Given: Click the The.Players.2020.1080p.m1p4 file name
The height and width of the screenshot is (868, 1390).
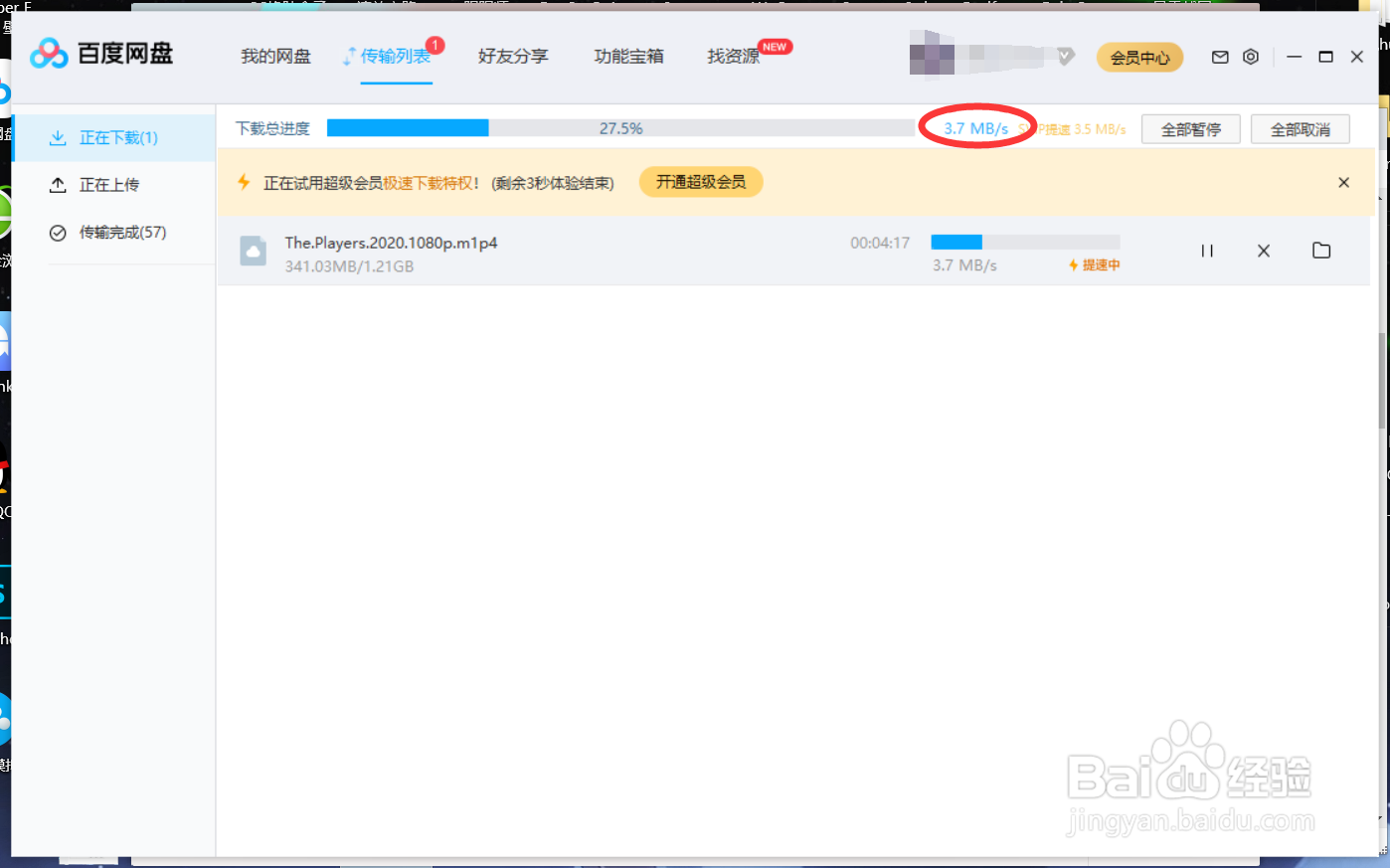Looking at the screenshot, I should [391, 243].
